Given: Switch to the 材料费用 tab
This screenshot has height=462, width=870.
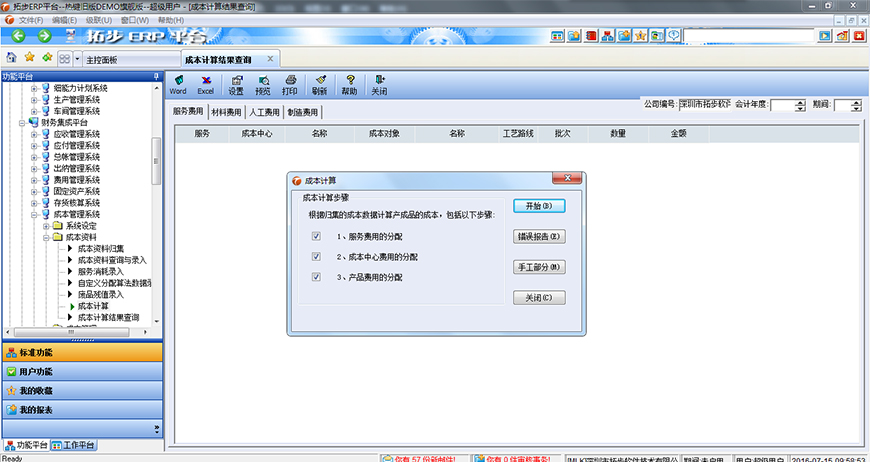Looking at the screenshot, I should 226,112.
